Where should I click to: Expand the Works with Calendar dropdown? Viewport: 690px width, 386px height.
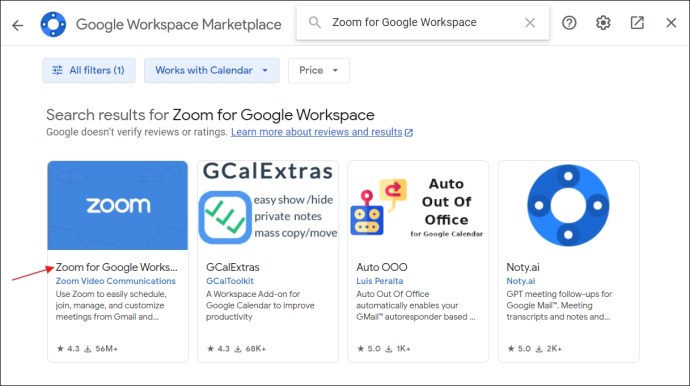click(x=212, y=70)
